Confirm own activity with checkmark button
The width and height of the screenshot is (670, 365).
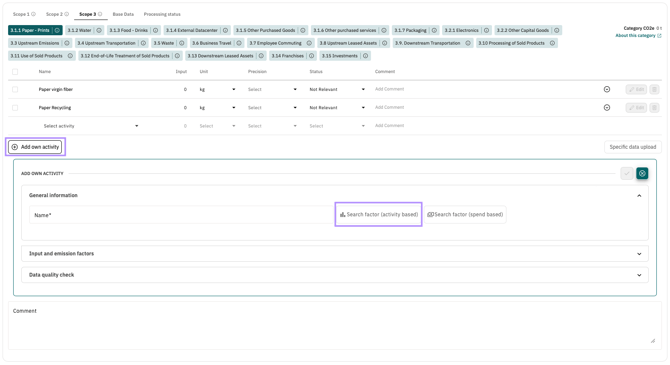point(627,174)
